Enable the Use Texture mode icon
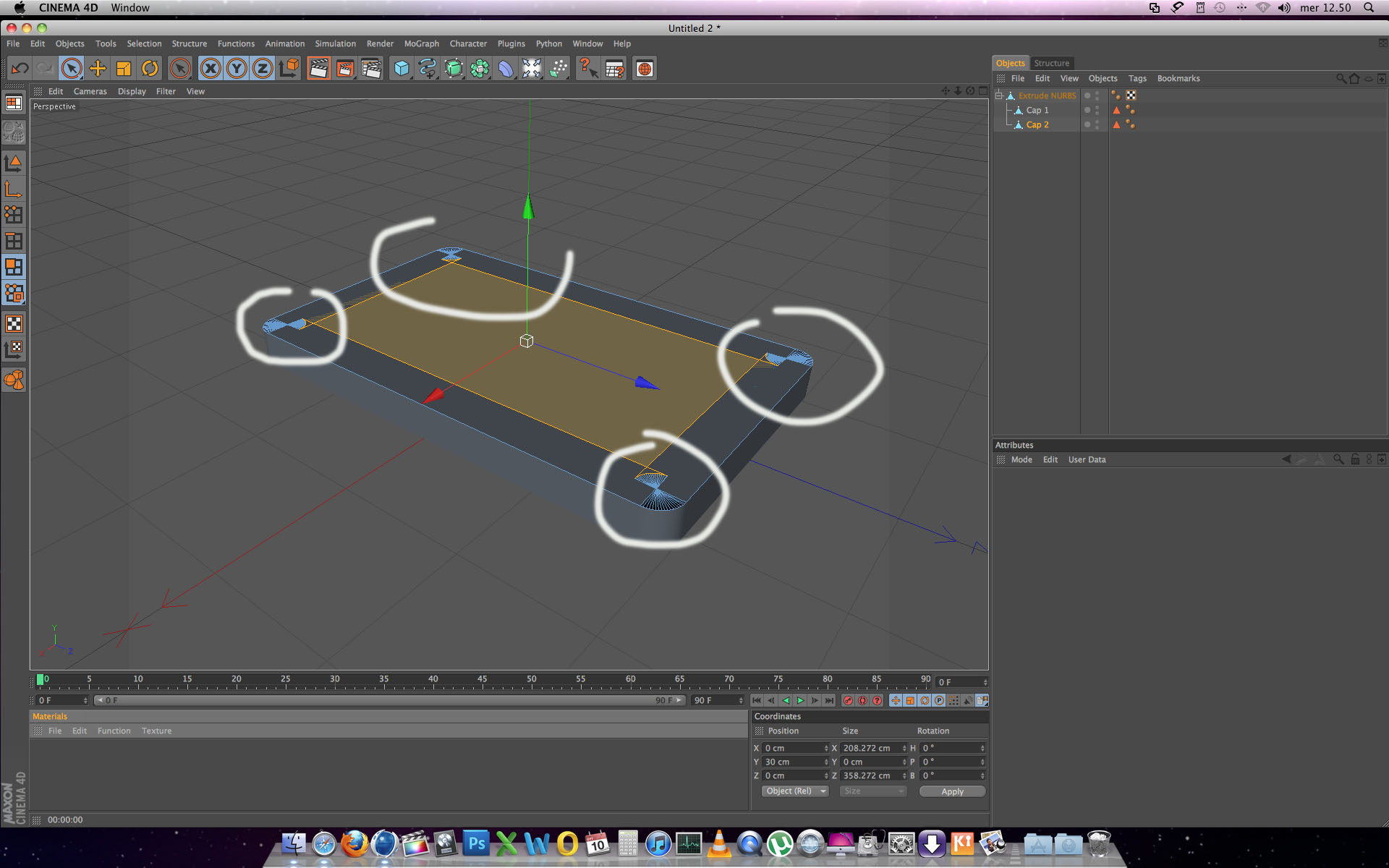The height and width of the screenshot is (868, 1389). [x=14, y=323]
